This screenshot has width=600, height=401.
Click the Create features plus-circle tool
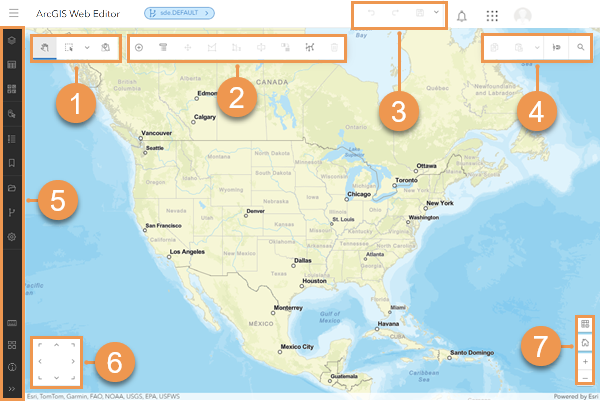[x=139, y=47]
